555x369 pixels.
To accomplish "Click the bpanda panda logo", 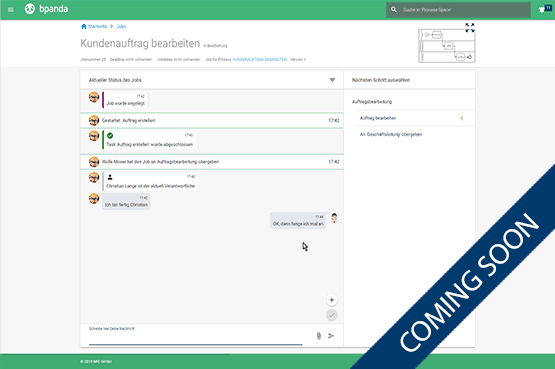I will [30, 9].
